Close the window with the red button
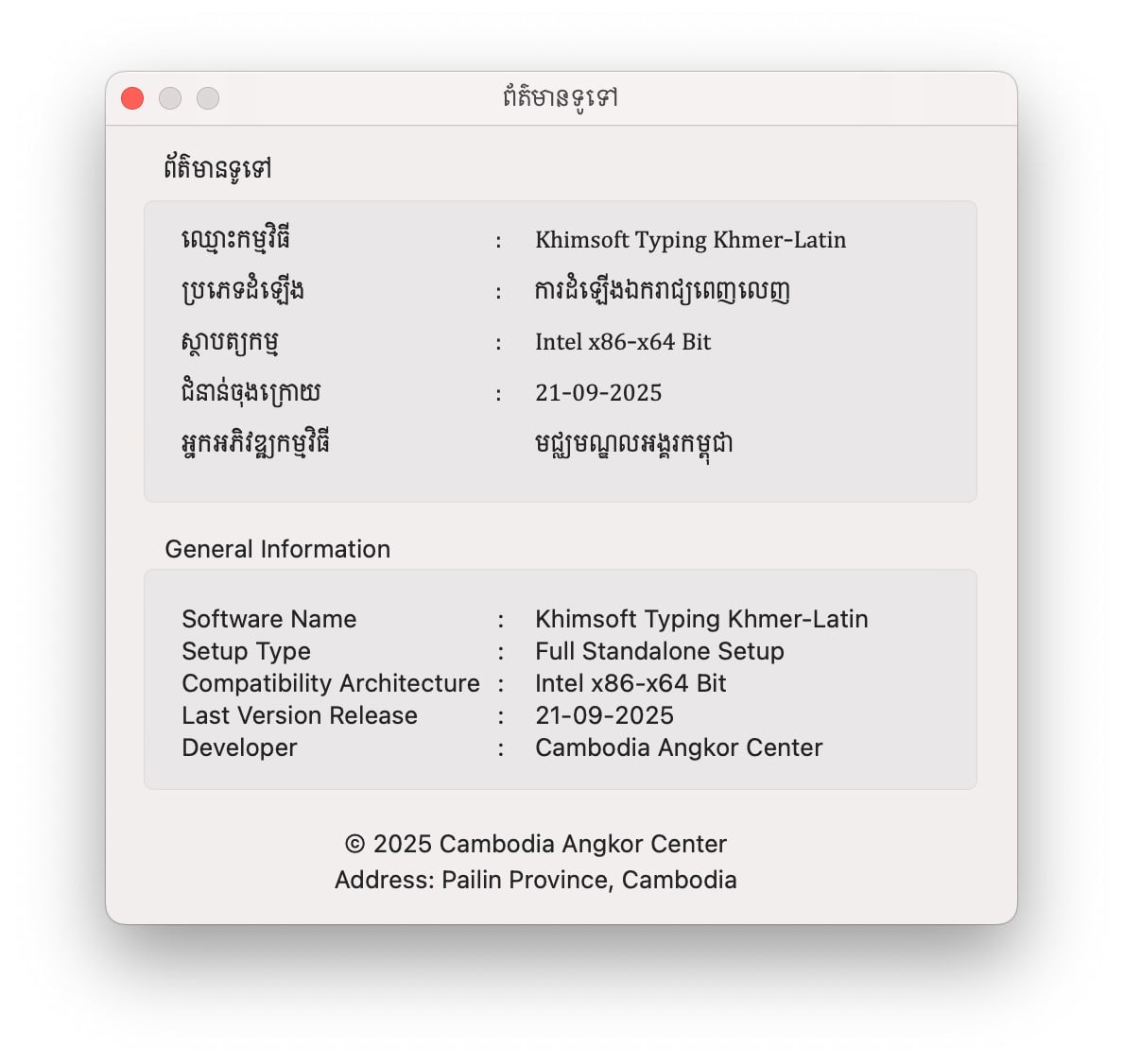Viewport: 1123px width, 1064px height. 132,98
